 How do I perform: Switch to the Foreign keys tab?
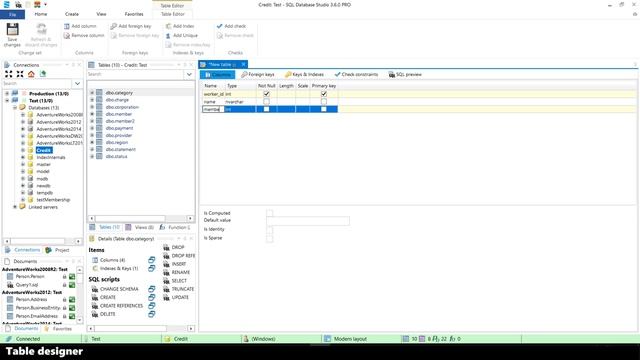258,75
